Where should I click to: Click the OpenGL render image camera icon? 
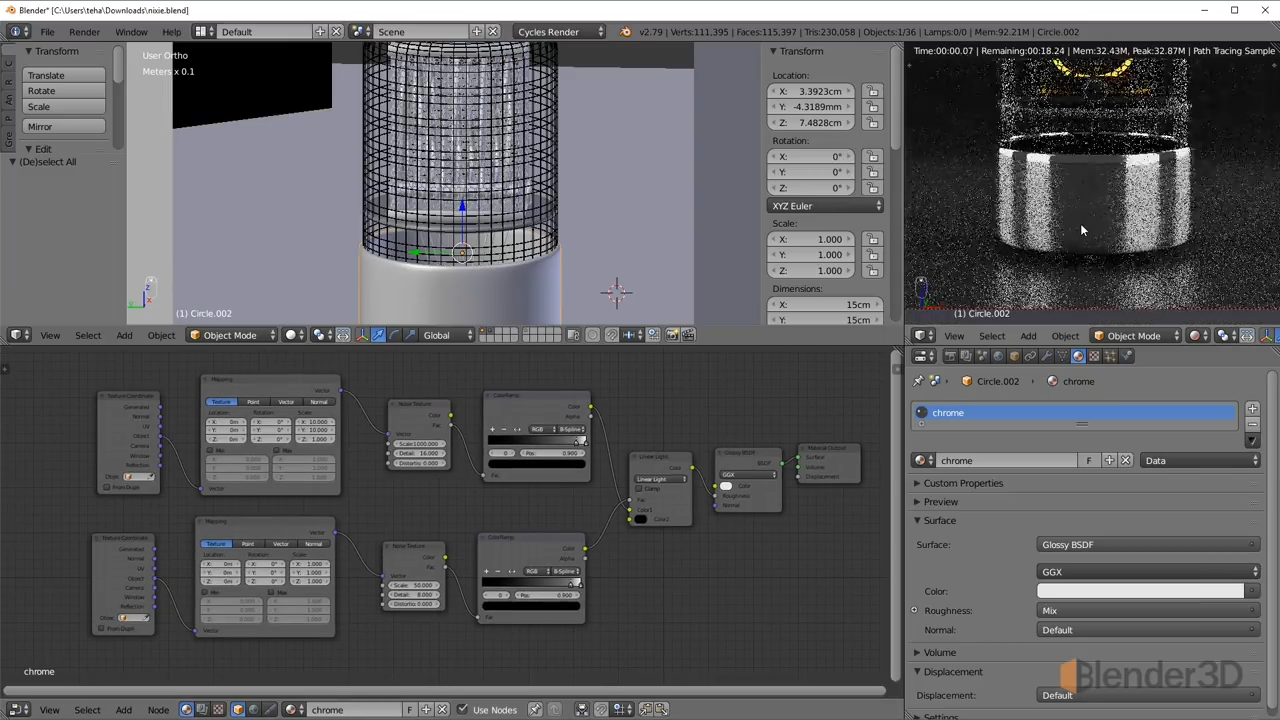pyautogui.click(x=671, y=335)
